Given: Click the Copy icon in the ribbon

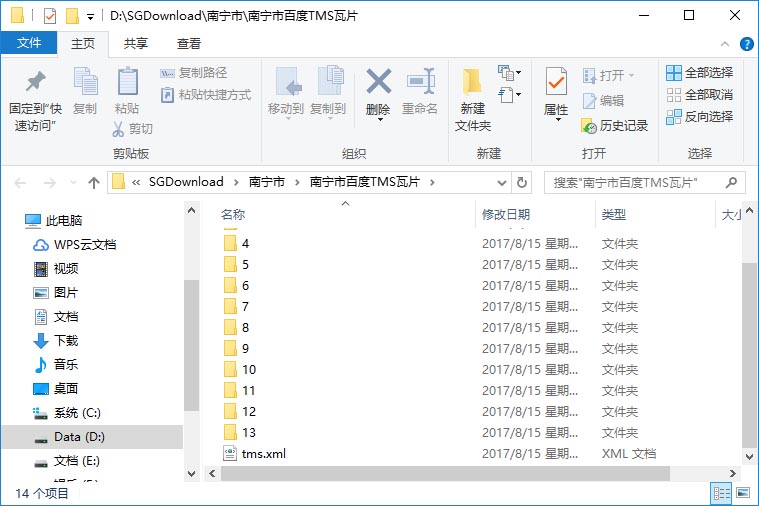Looking at the screenshot, I should [x=86, y=81].
